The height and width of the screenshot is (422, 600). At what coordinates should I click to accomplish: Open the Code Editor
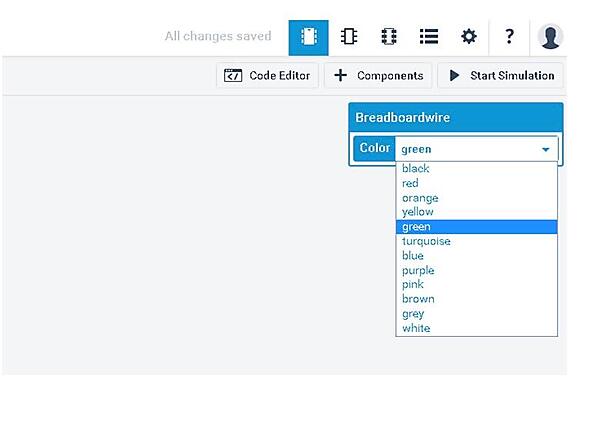[268, 76]
